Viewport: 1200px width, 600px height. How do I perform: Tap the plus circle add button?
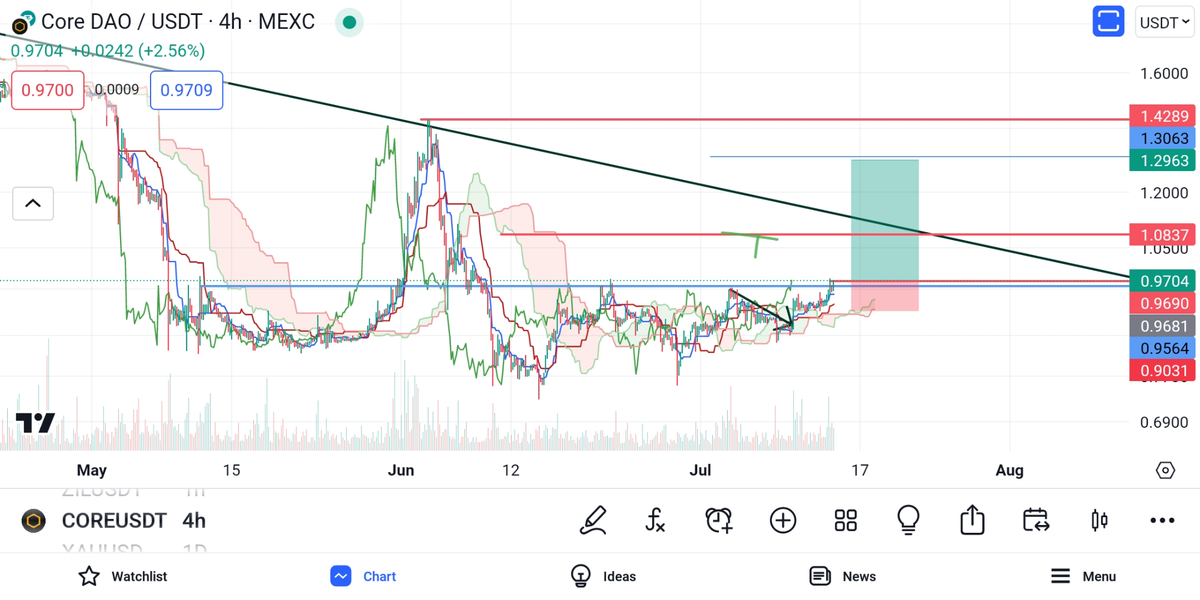click(783, 520)
